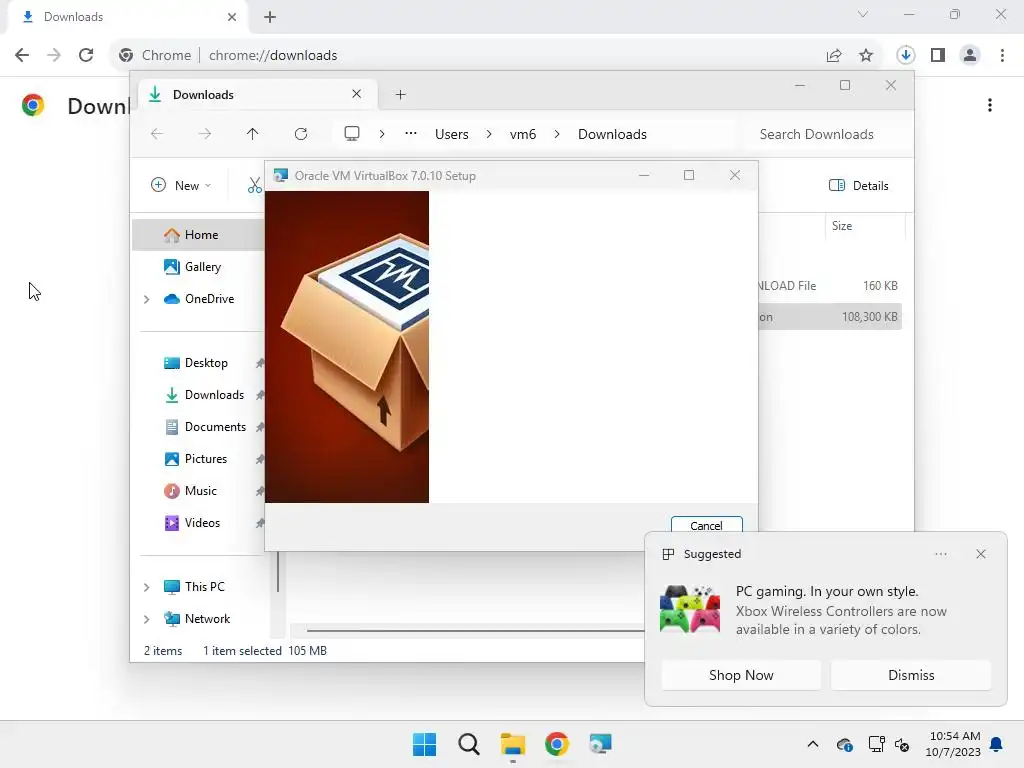Open the Chrome profile avatar

tap(970, 56)
